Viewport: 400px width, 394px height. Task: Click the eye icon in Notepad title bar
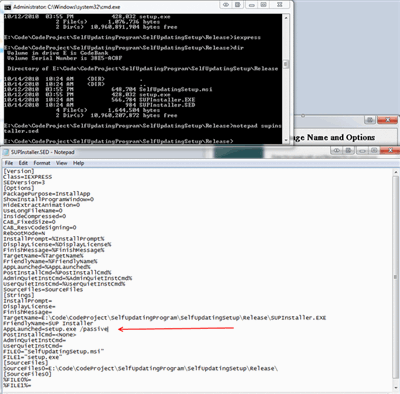pyautogui.click(x=337, y=150)
